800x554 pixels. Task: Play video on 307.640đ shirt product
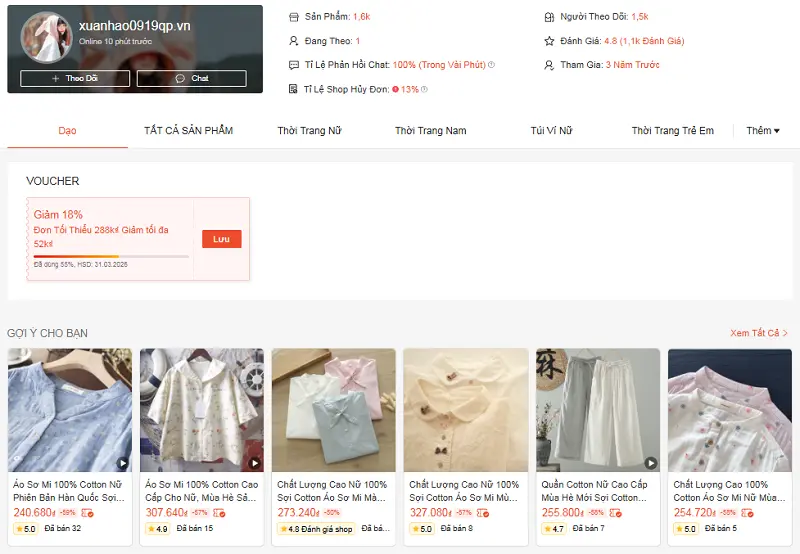255,463
